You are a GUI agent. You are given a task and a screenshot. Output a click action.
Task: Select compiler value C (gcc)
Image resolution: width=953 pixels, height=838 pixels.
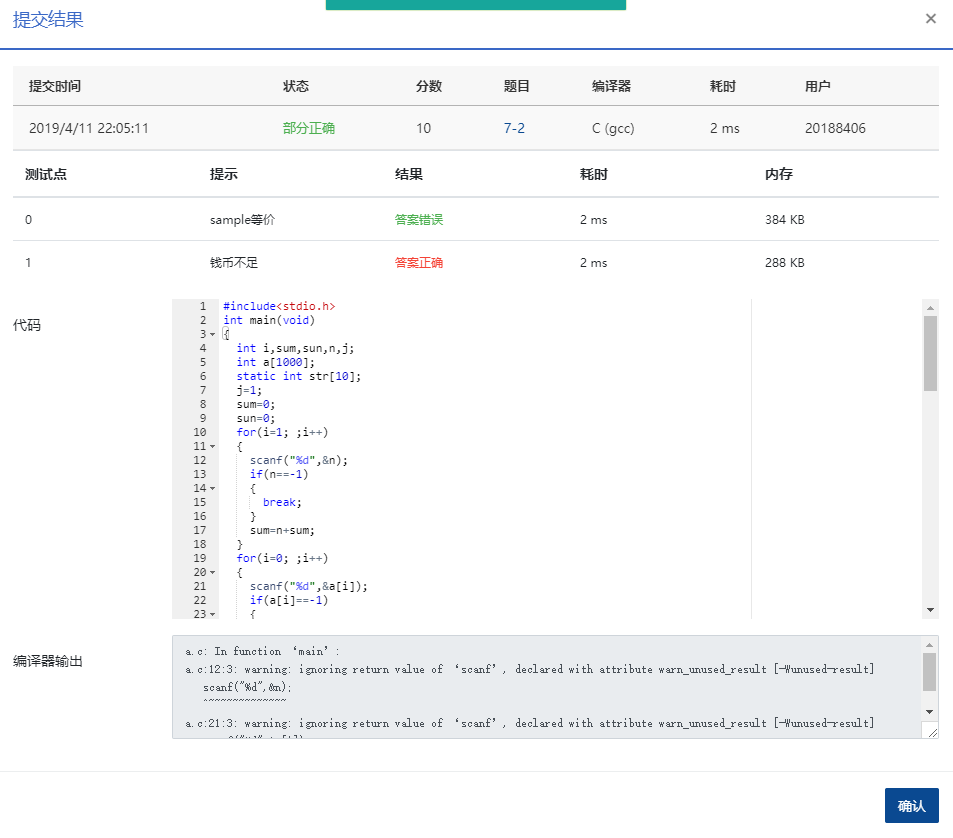(613, 128)
